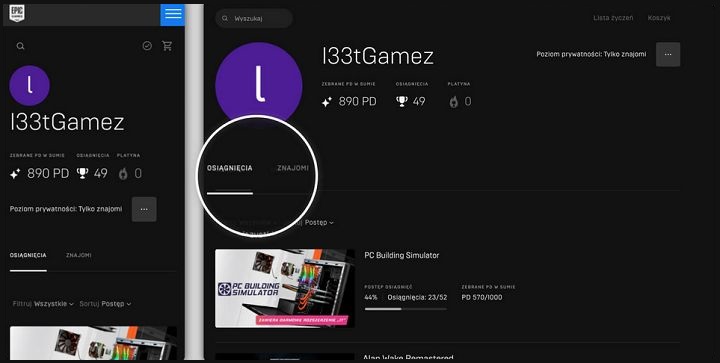Open the blue hamburger menu
The width and height of the screenshot is (720, 363).
(x=173, y=15)
